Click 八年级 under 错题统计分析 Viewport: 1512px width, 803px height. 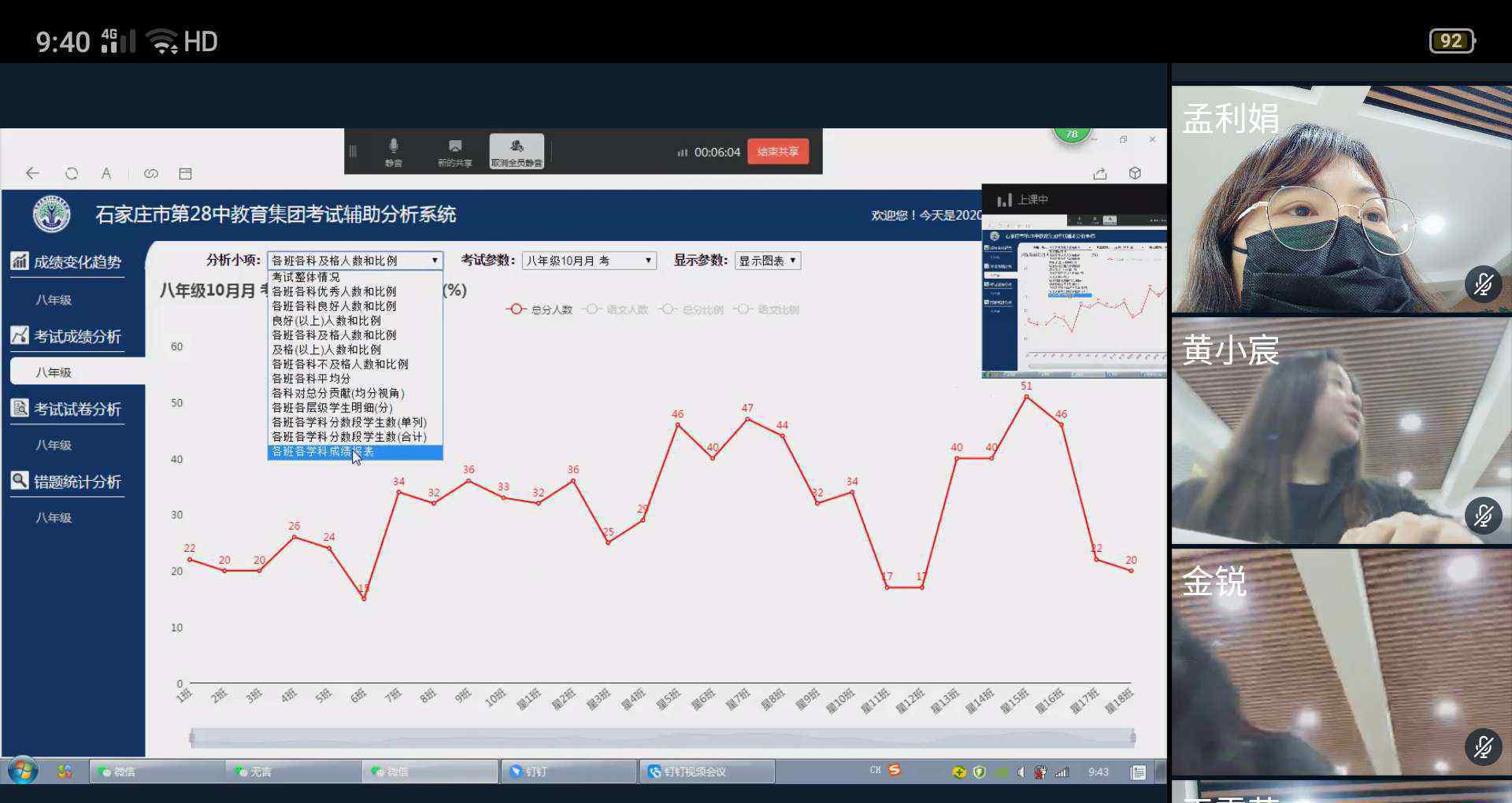54,518
